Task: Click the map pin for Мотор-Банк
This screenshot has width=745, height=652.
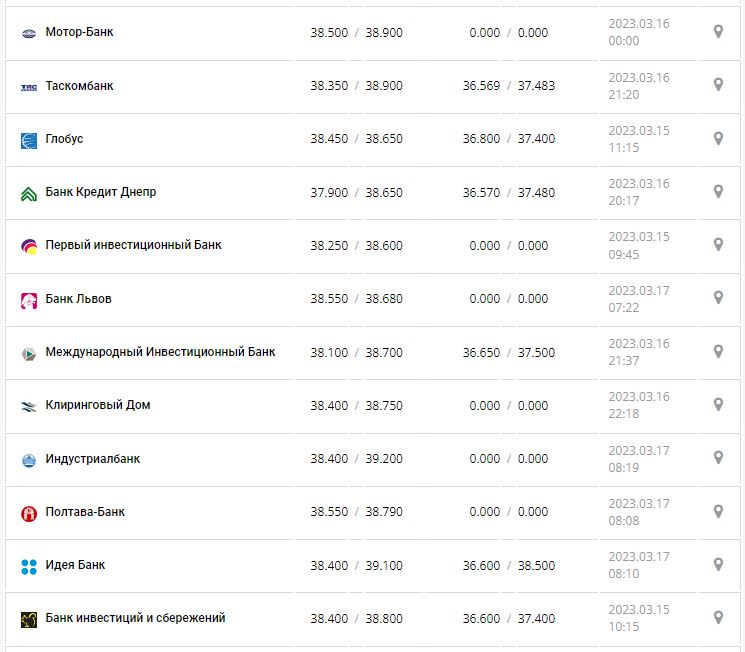Action: (x=717, y=32)
